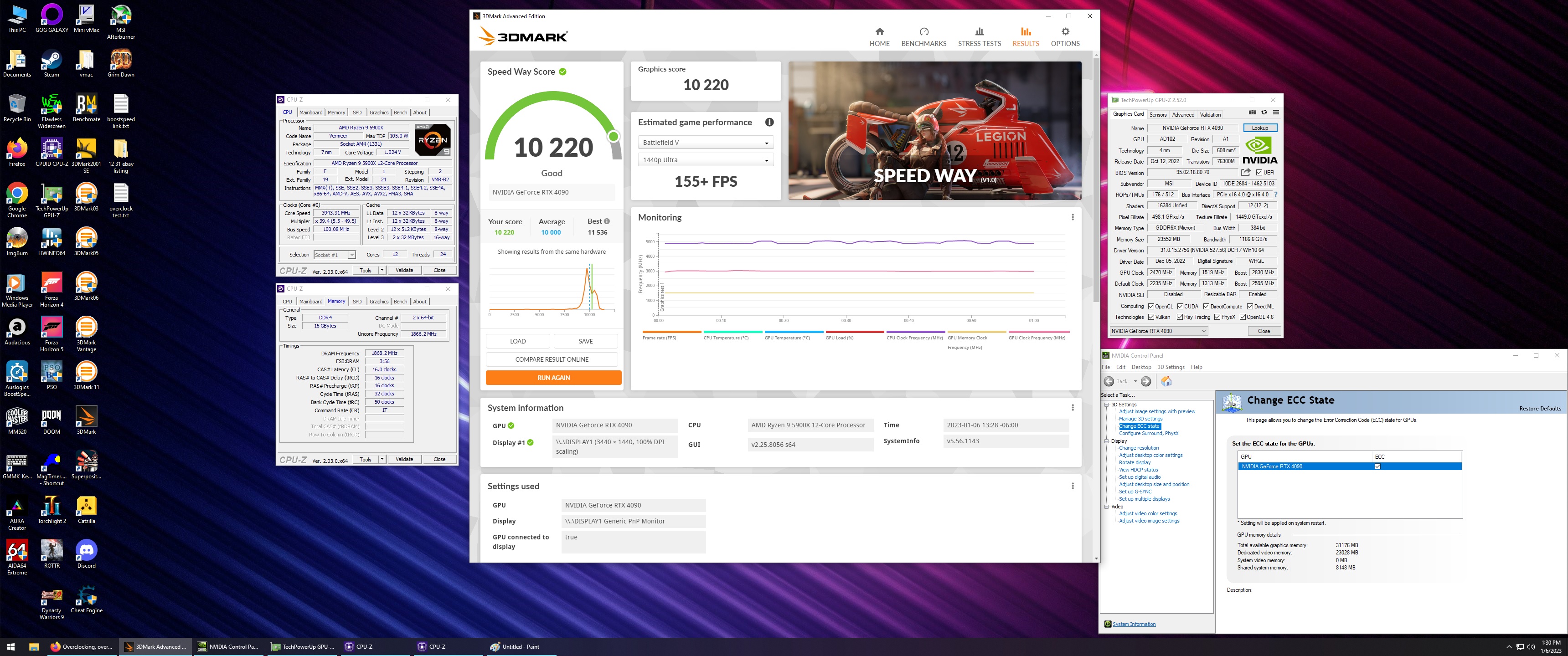Click Back arrow in NVIDIA Control Panel
The height and width of the screenshot is (656, 1568).
(x=1109, y=382)
